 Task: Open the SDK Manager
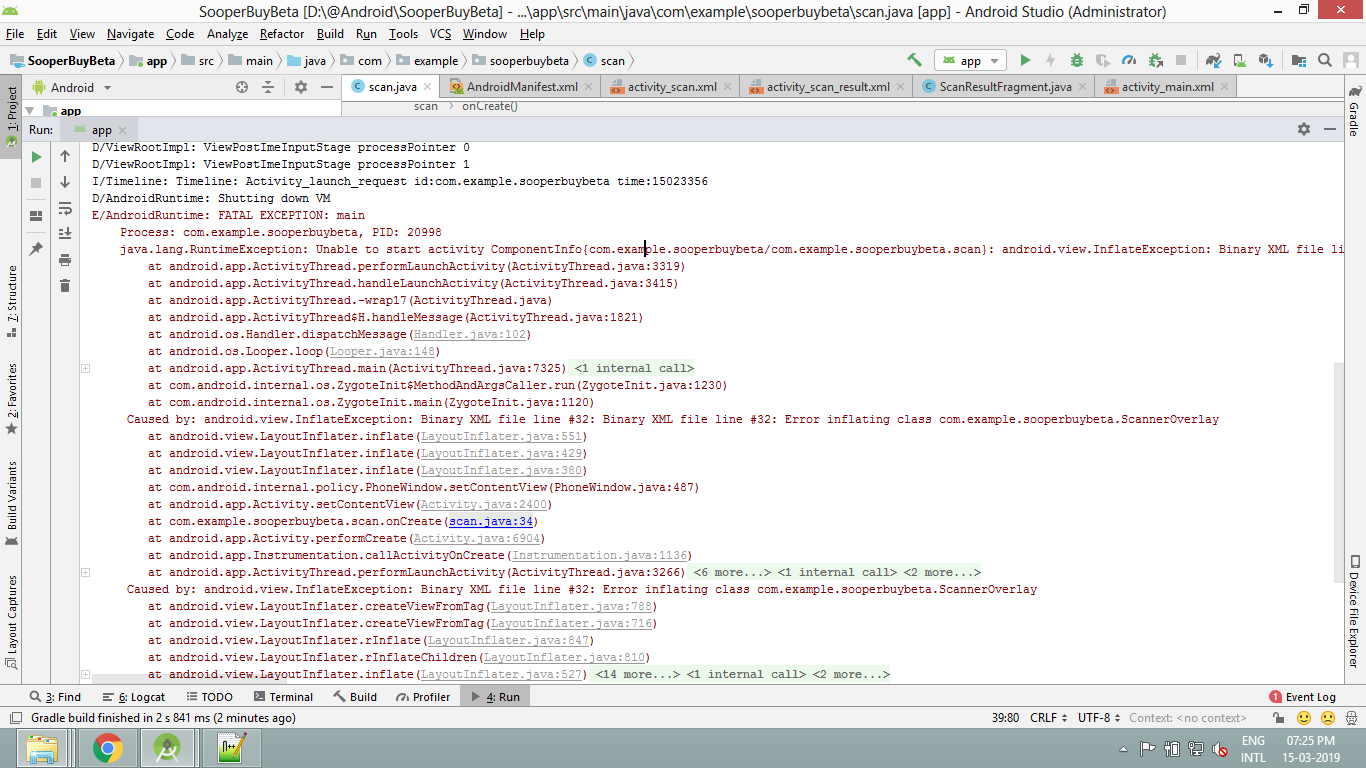click(x=1265, y=60)
